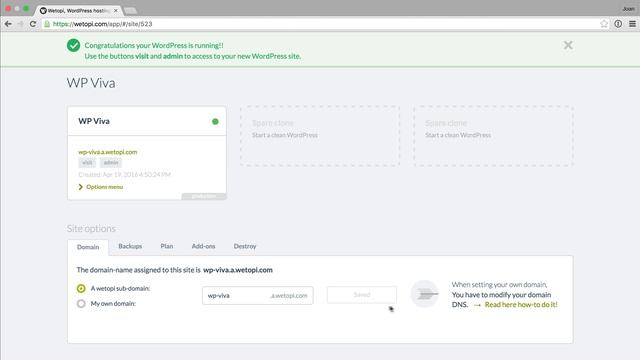Image resolution: width=640 pixels, height=360 pixels.
Task: Click the green status dot on WP Viva card
Action: click(x=215, y=121)
